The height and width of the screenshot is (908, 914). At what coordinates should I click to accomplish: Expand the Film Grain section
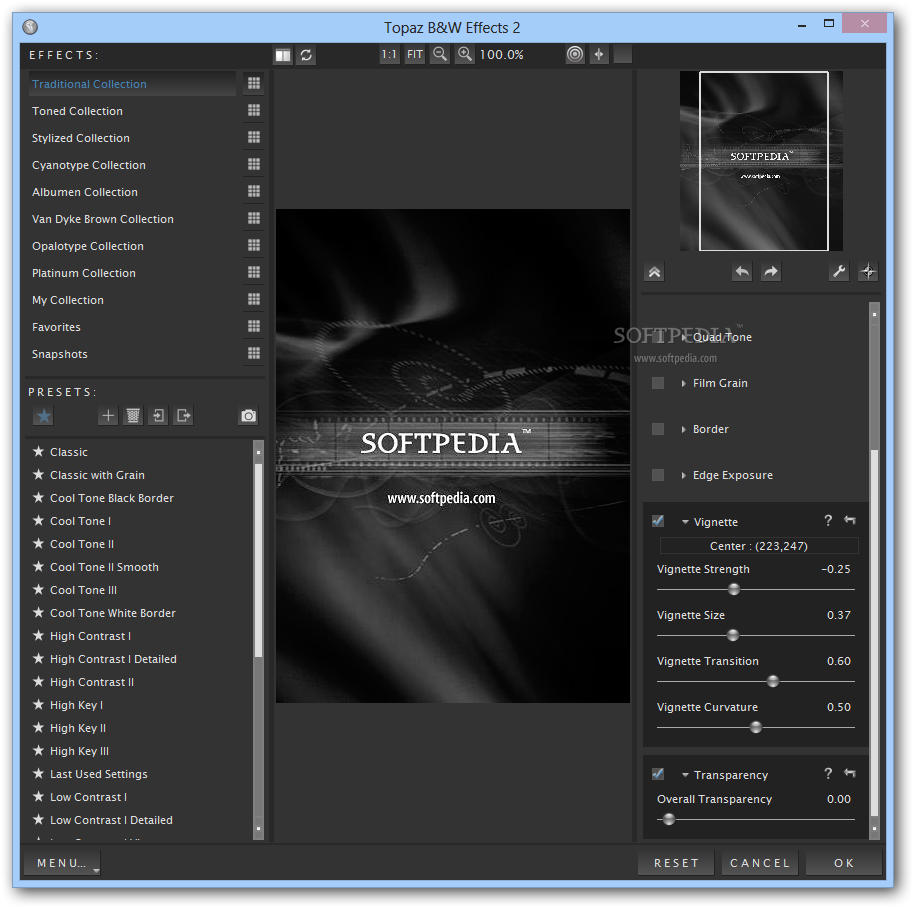(684, 383)
